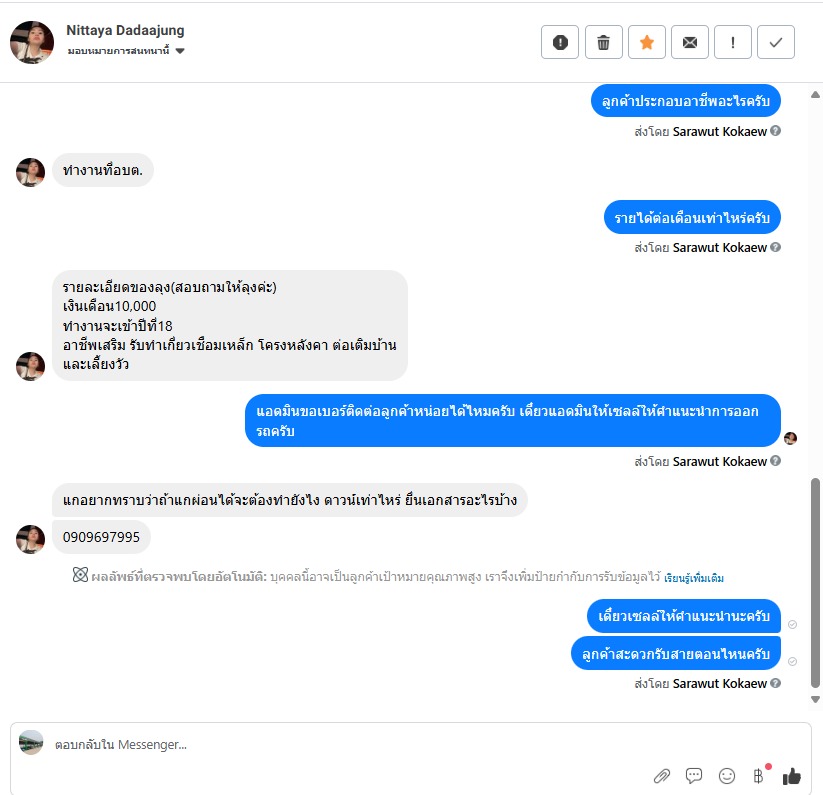Mark conversation as unread with envelope icon
Image resolution: width=823 pixels, height=795 pixels.
690,42
